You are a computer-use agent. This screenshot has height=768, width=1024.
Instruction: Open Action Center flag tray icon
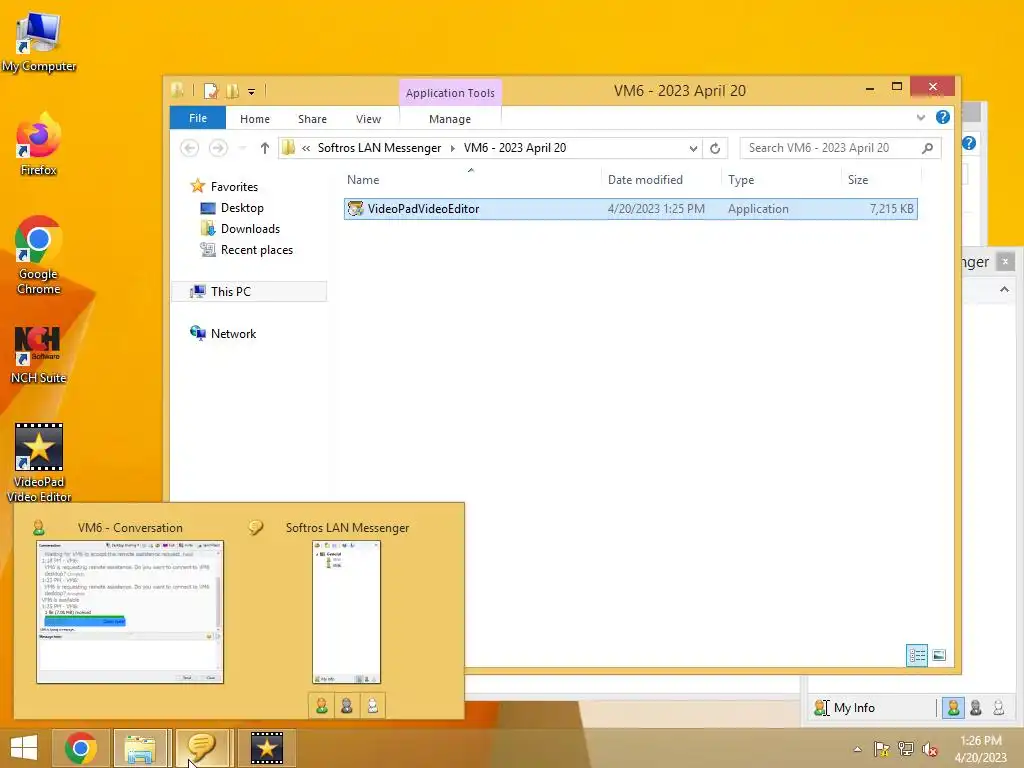click(882, 749)
